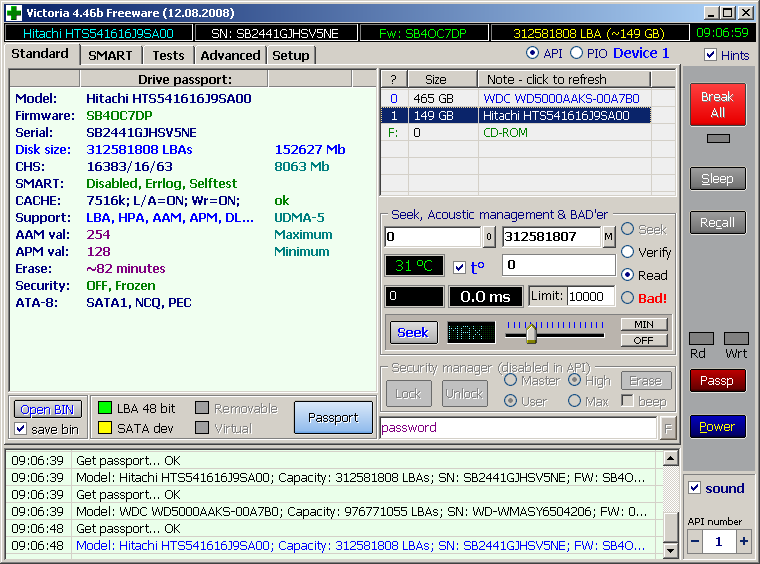Click the yellow SATA dev indicator

(x=105, y=428)
